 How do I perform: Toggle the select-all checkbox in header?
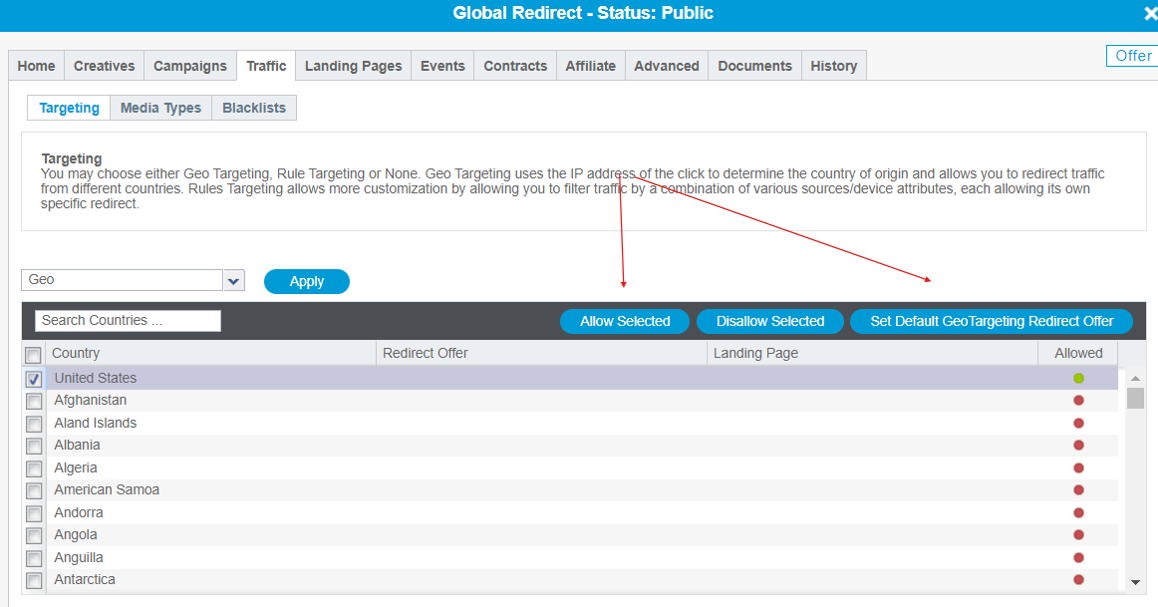tap(34, 354)
